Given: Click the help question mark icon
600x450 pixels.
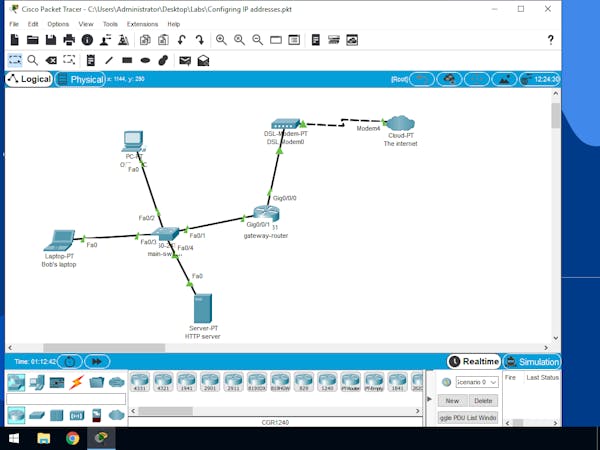Looking at the screenshot, I should point(550,40).
